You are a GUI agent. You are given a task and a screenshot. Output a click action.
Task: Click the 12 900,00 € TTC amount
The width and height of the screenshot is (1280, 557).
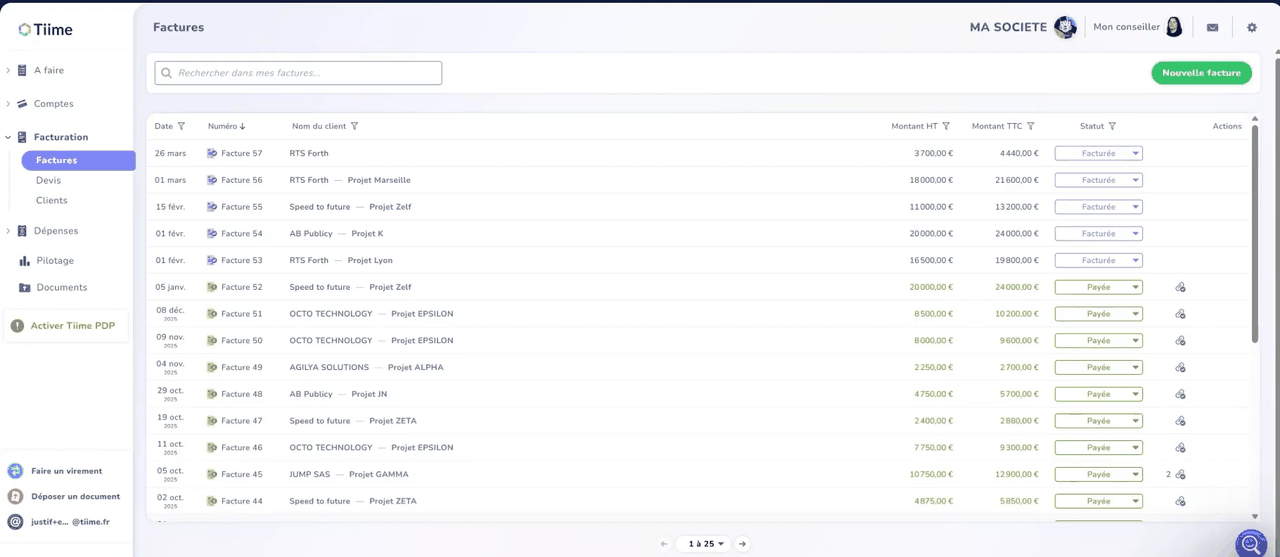tap(1017, 474)
